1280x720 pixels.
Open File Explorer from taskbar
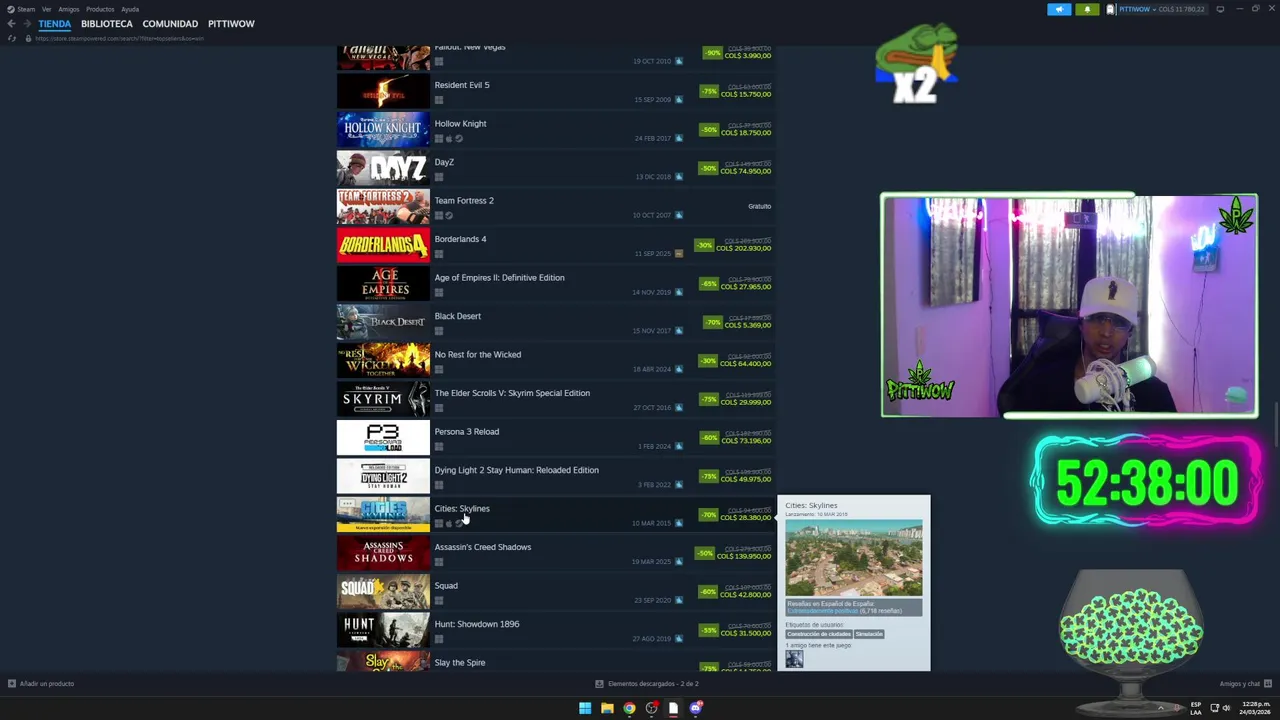[x=607, y=708]
